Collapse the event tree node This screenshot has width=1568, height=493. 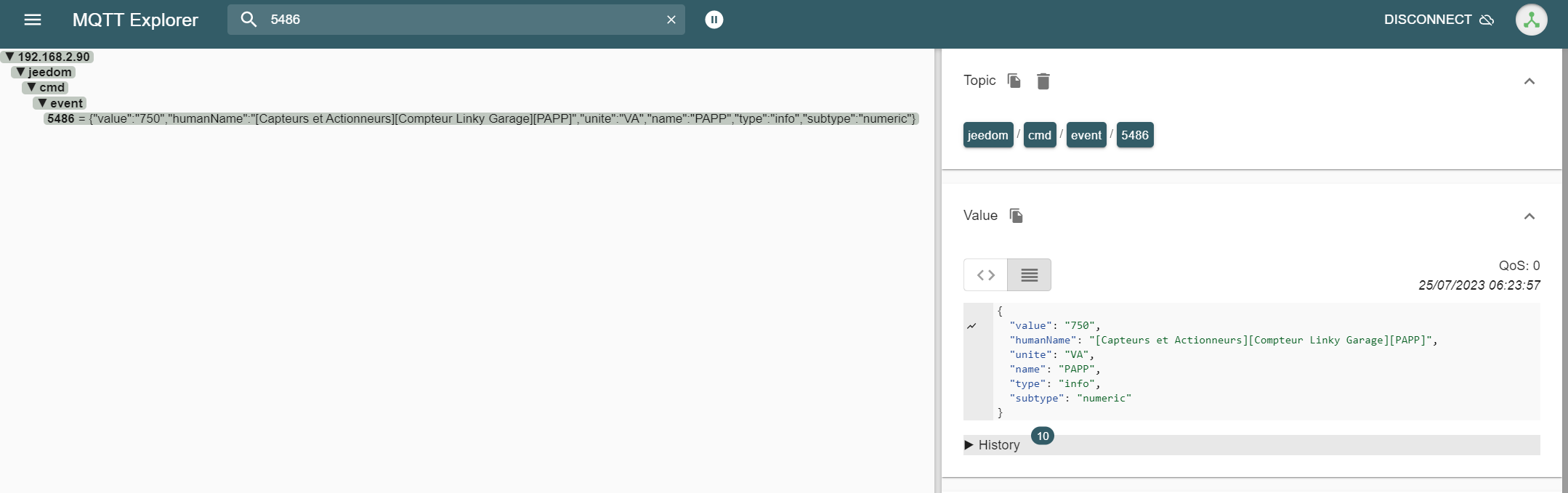pyautogui.click(x=43, y=103)
